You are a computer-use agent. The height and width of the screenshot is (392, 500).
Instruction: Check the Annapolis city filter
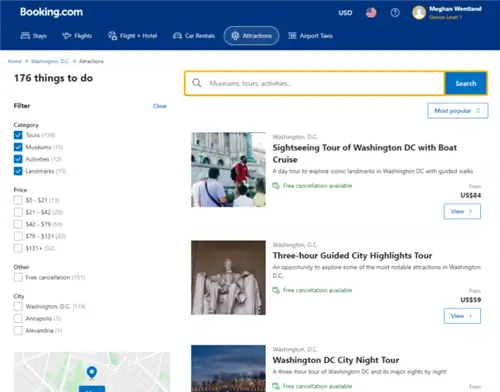[18, 318]
